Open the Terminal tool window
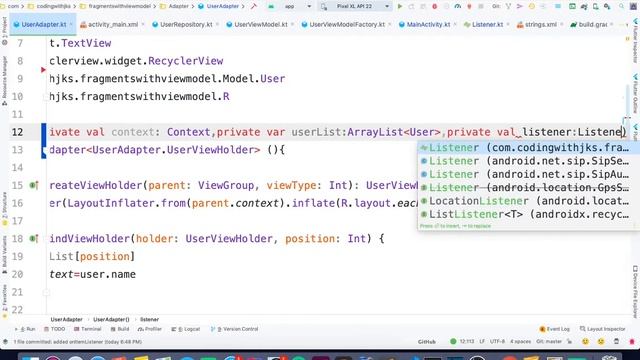Screen dimensions: 640x360 87,329
